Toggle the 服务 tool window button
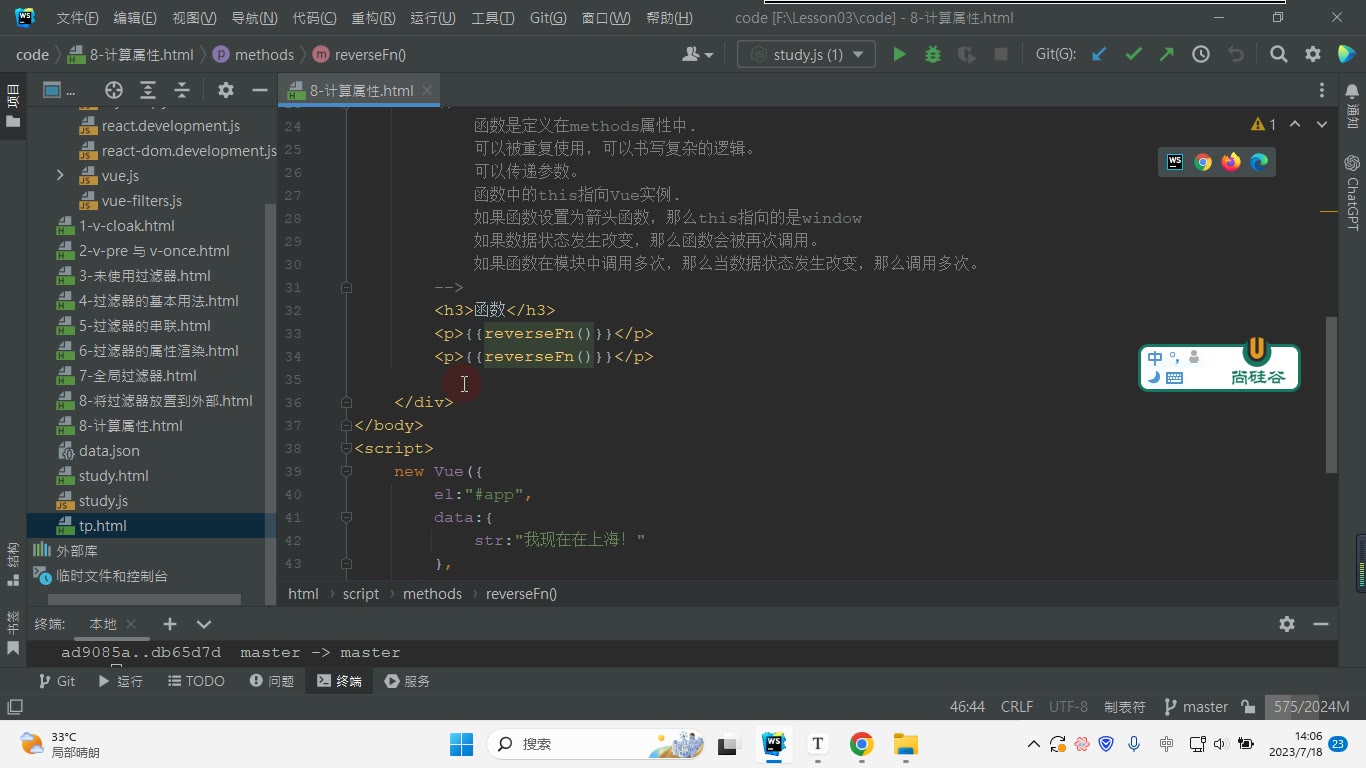1366x768 pixels. pyautogui.click(x=407, y=681)
